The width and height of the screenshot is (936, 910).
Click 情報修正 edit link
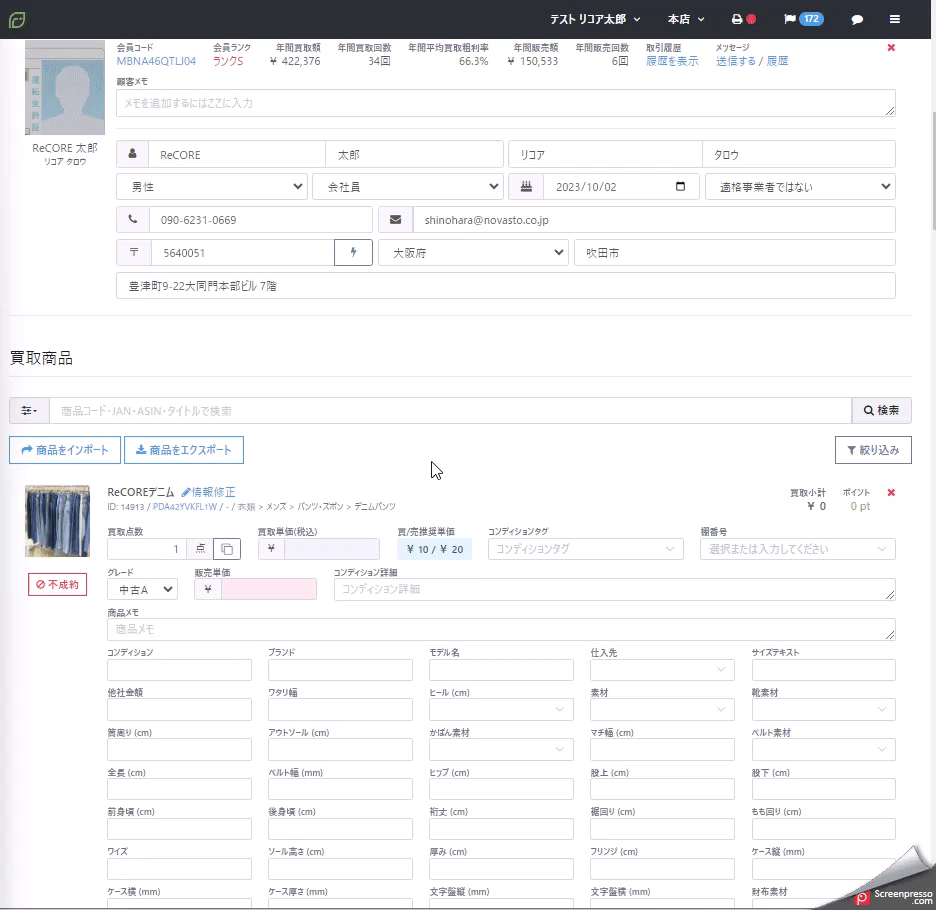point(208,492)
